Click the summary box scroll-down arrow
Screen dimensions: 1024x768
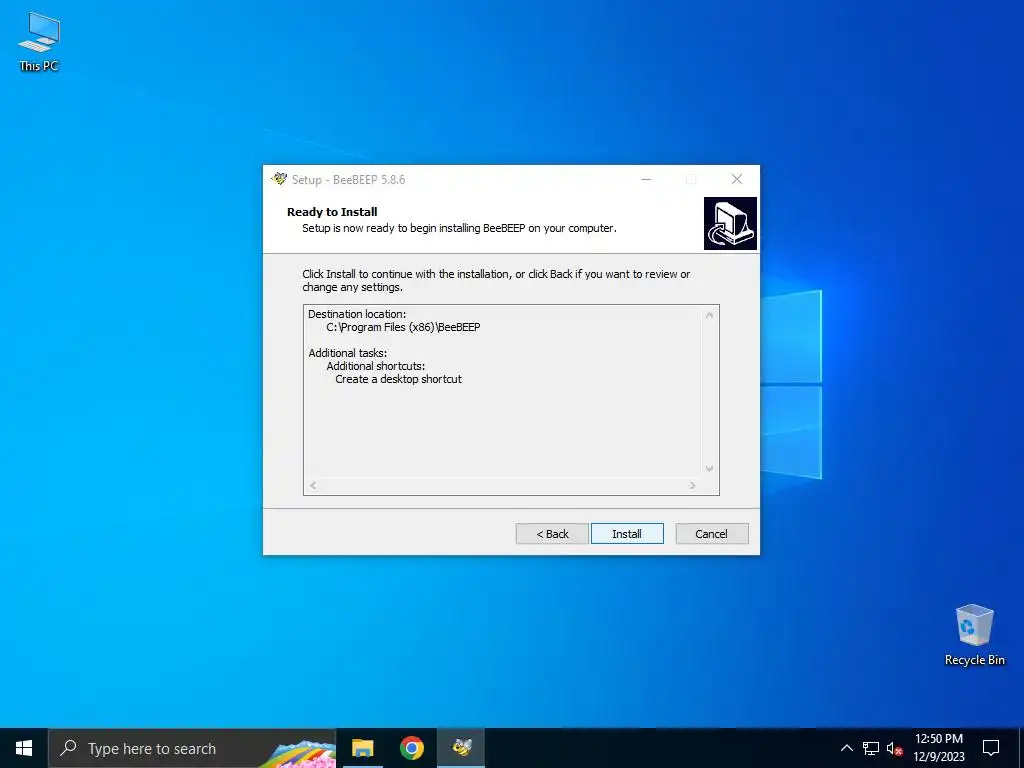coord(709,469)
